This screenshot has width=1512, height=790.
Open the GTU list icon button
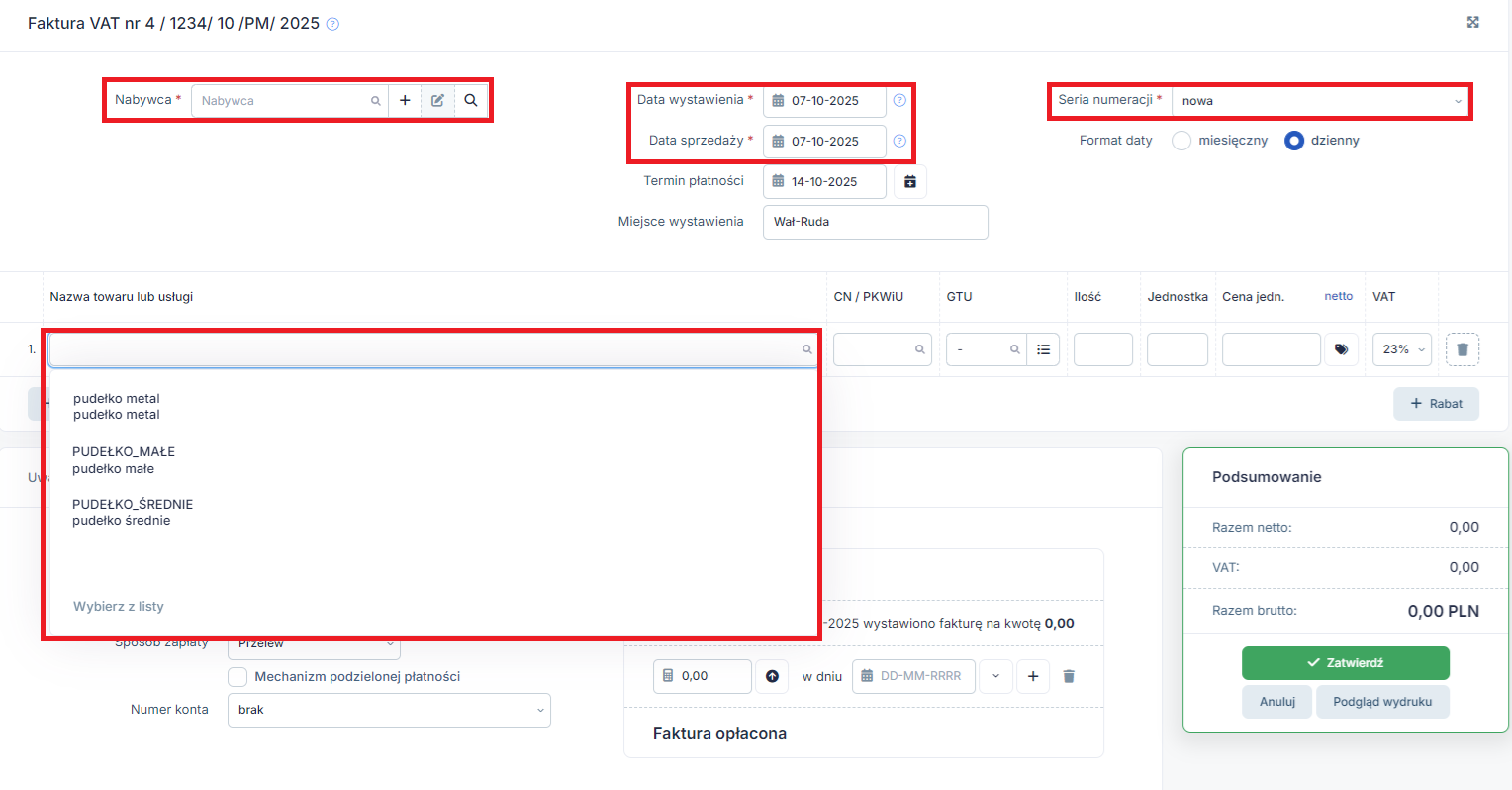click(x=1043, y=349)
